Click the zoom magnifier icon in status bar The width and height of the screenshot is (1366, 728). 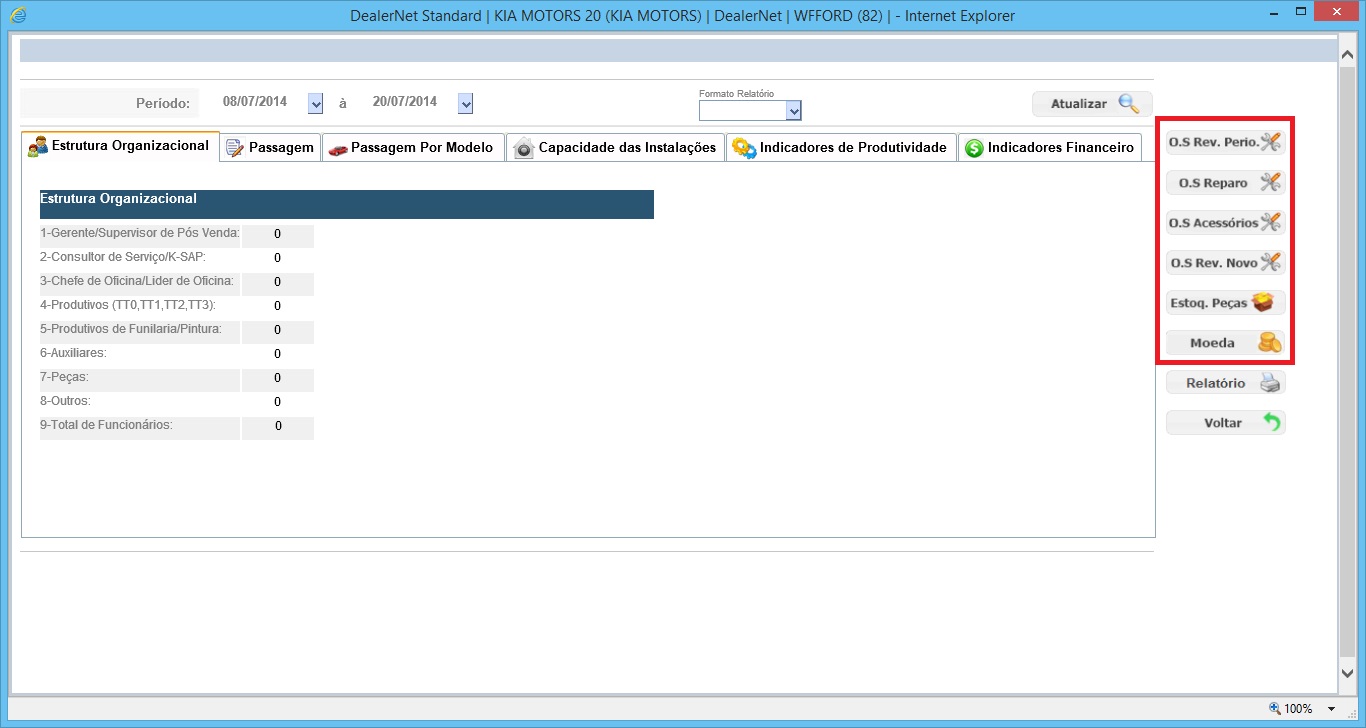(1274, 708)
